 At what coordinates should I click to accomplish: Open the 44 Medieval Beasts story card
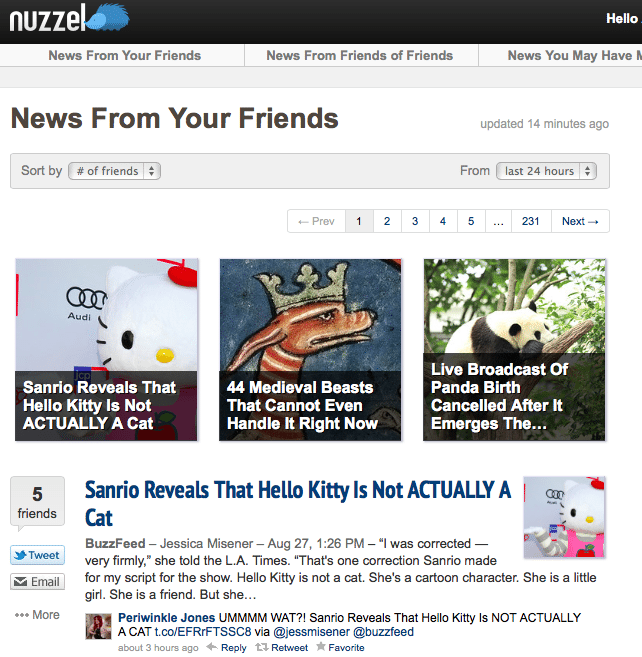click(x=310, y=350)
